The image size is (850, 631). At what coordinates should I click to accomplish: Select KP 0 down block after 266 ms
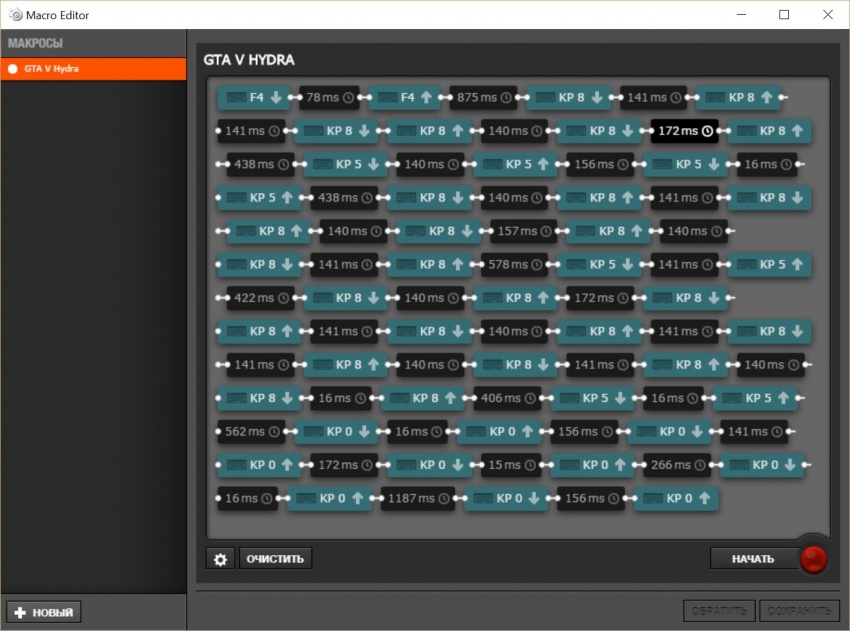coord(762,465)
